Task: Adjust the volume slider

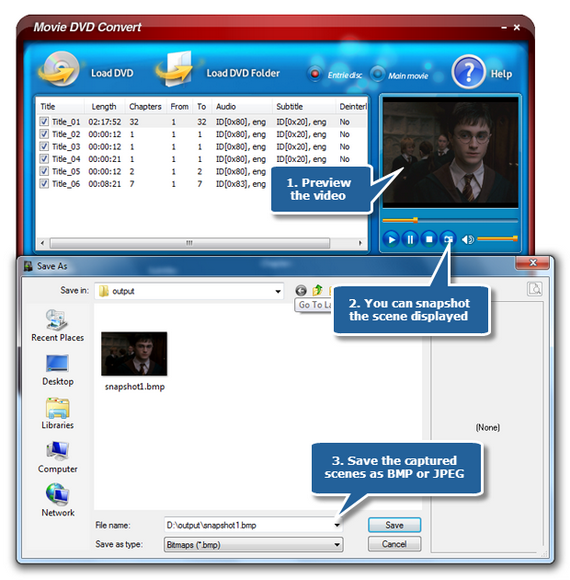Action: 497,239
